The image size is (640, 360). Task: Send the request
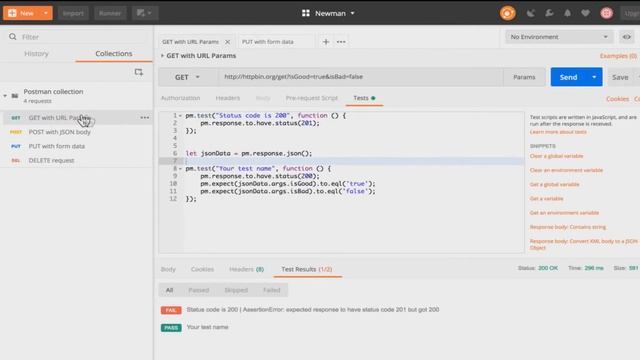568,77
